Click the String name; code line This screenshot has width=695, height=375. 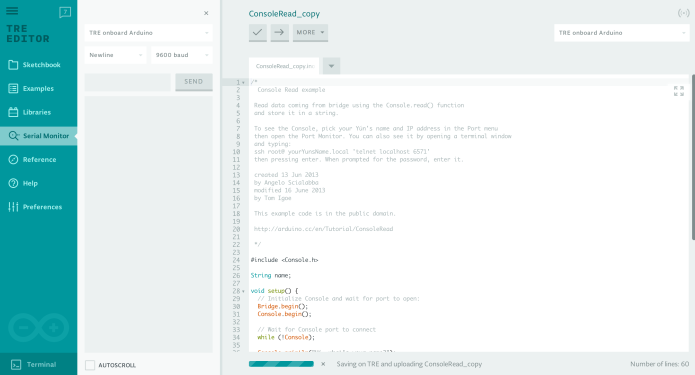coord(271,276)
